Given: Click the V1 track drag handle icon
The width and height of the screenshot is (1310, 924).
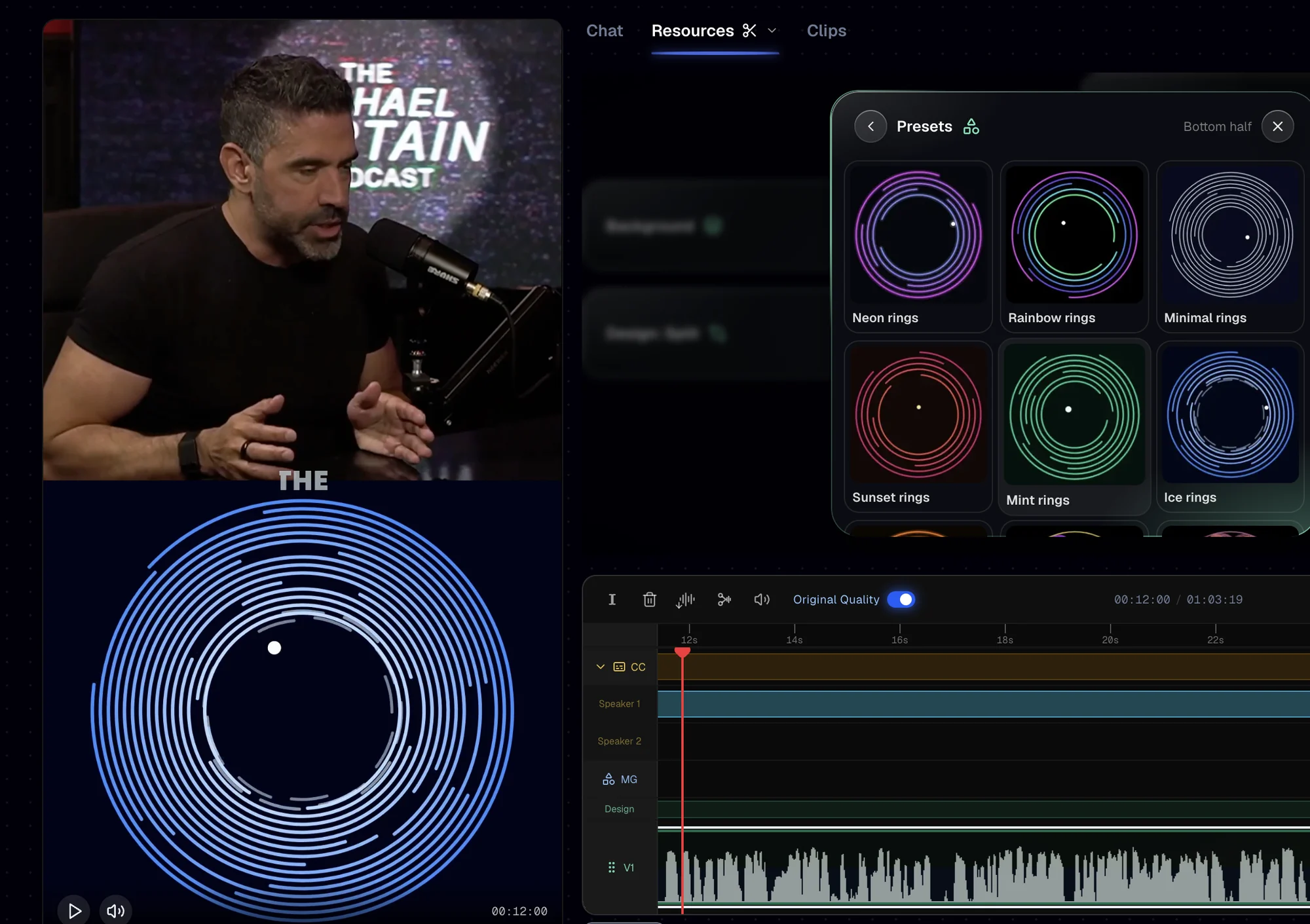Looking at the screenshot, I should [611, 867].
